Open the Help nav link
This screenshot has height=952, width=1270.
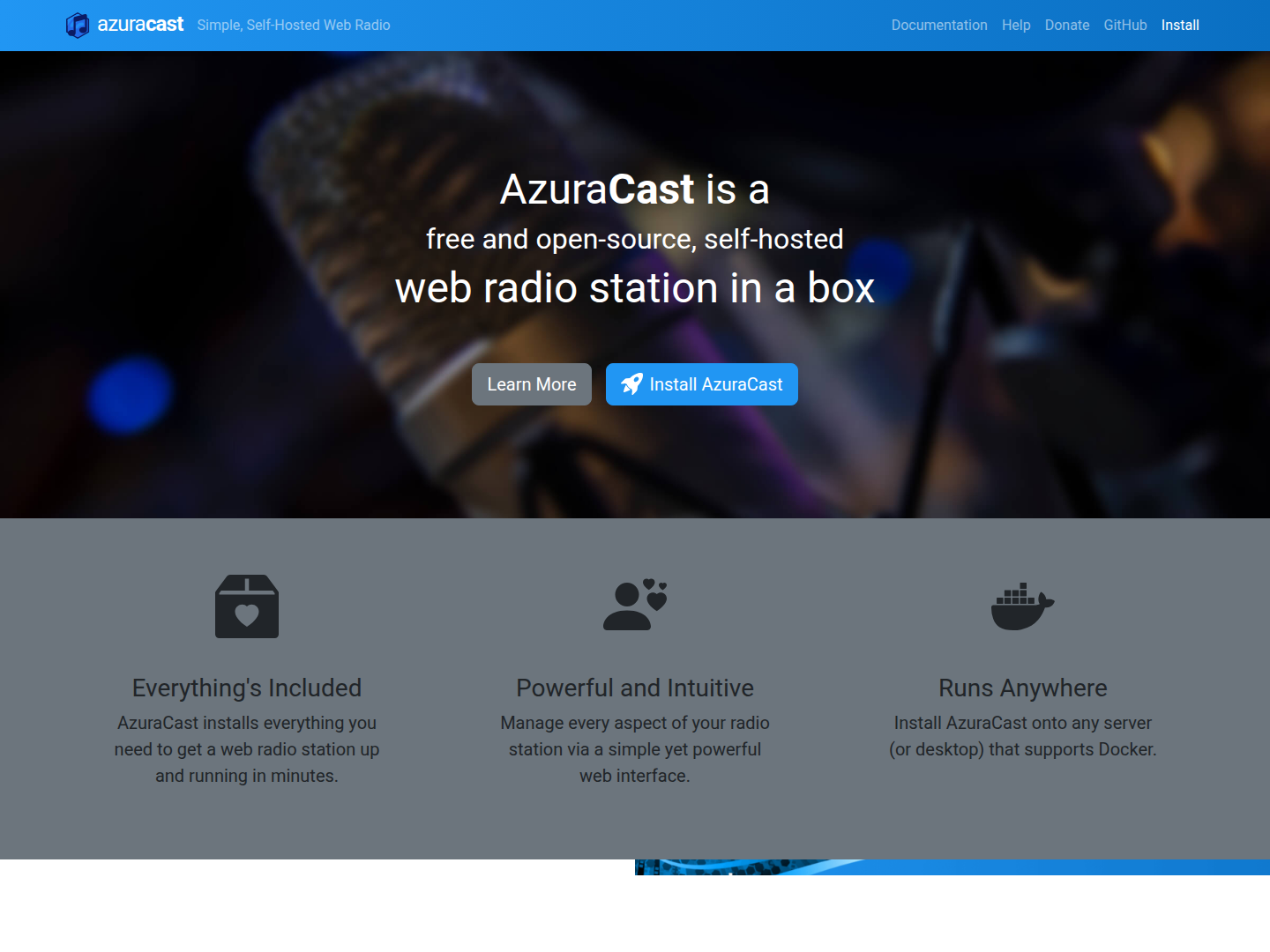click(1016, 25)
